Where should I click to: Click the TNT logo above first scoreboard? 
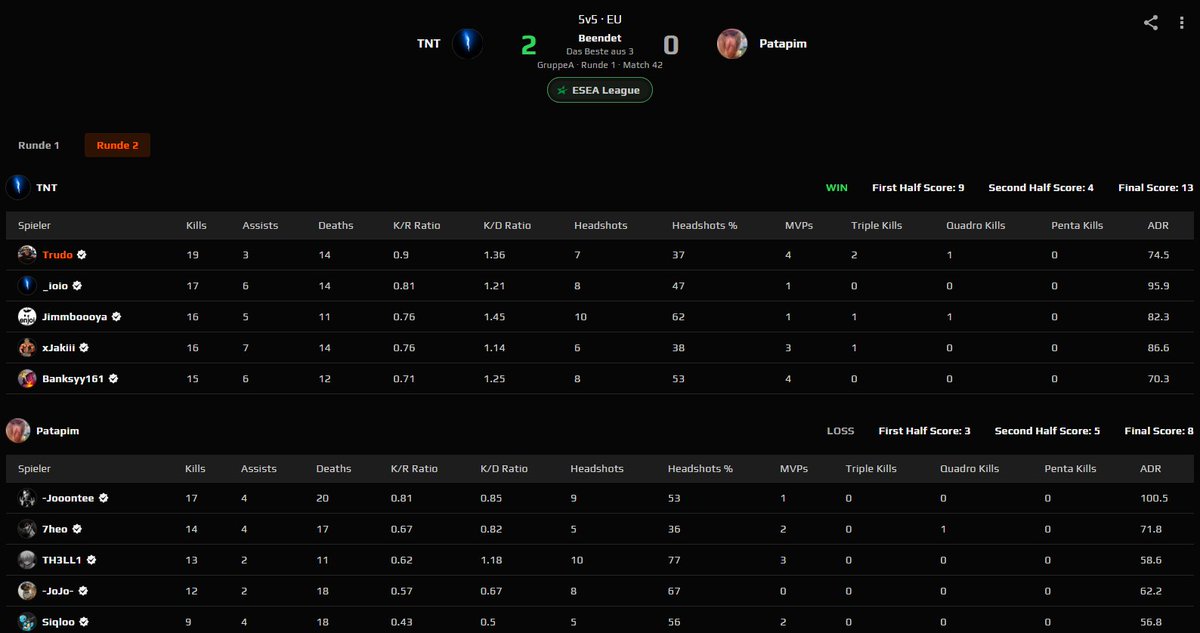pos(18,187)
